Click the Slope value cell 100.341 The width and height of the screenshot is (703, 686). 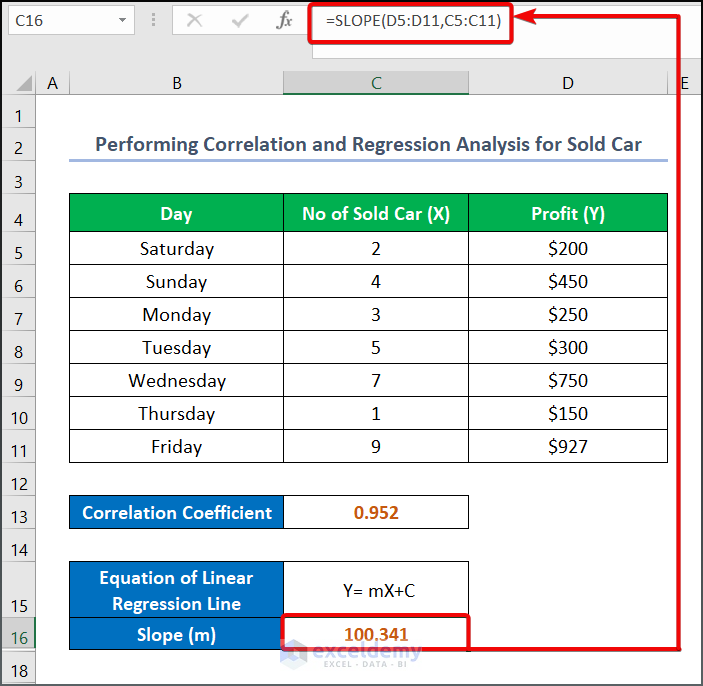pos(376,634)
